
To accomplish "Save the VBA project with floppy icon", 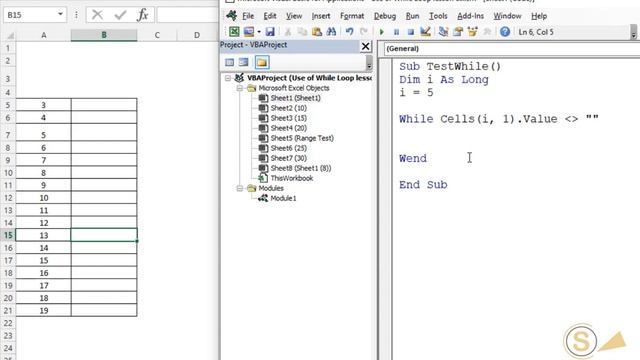I will point(270,31).
